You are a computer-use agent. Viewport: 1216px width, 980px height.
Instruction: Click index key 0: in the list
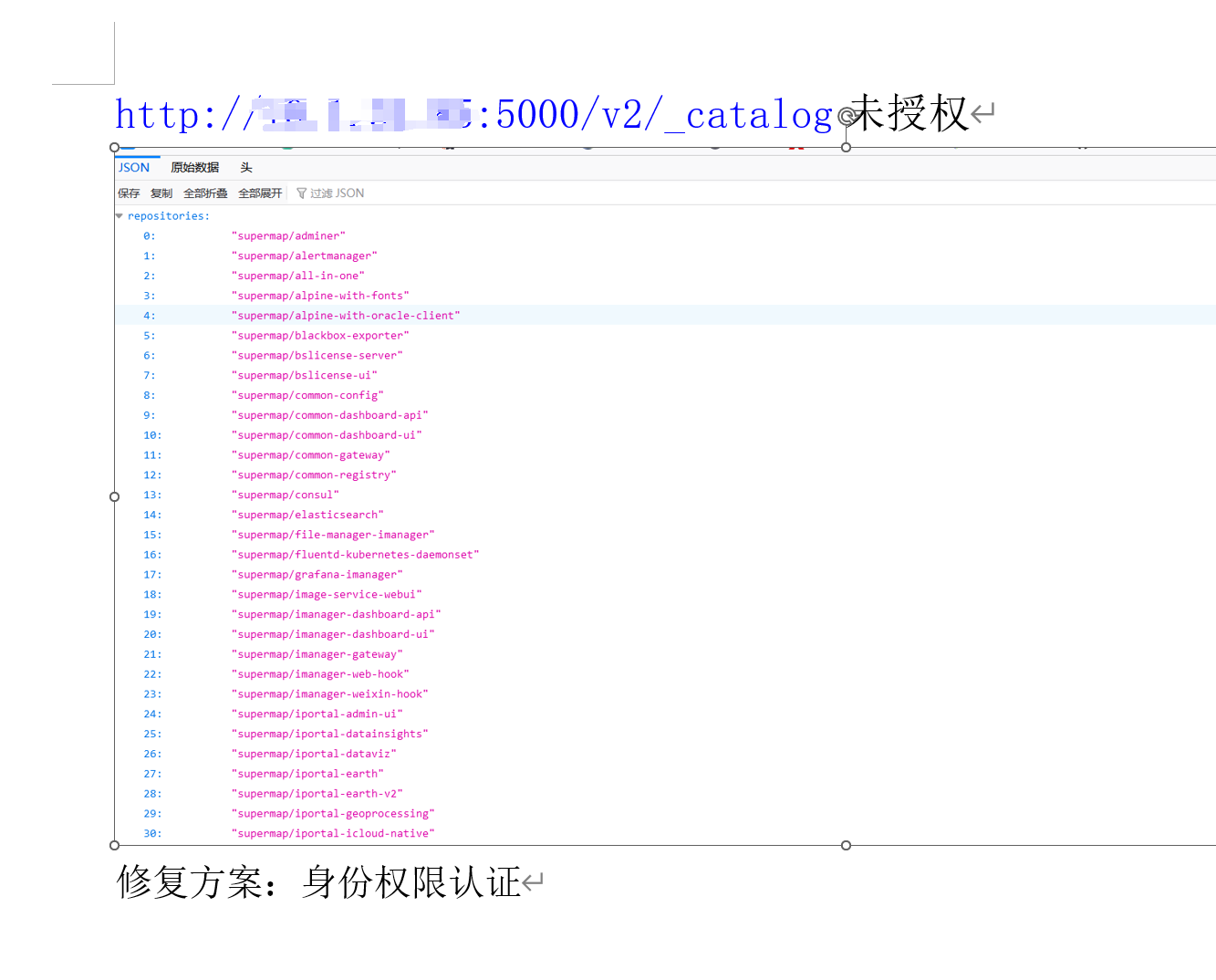[150, 236]
